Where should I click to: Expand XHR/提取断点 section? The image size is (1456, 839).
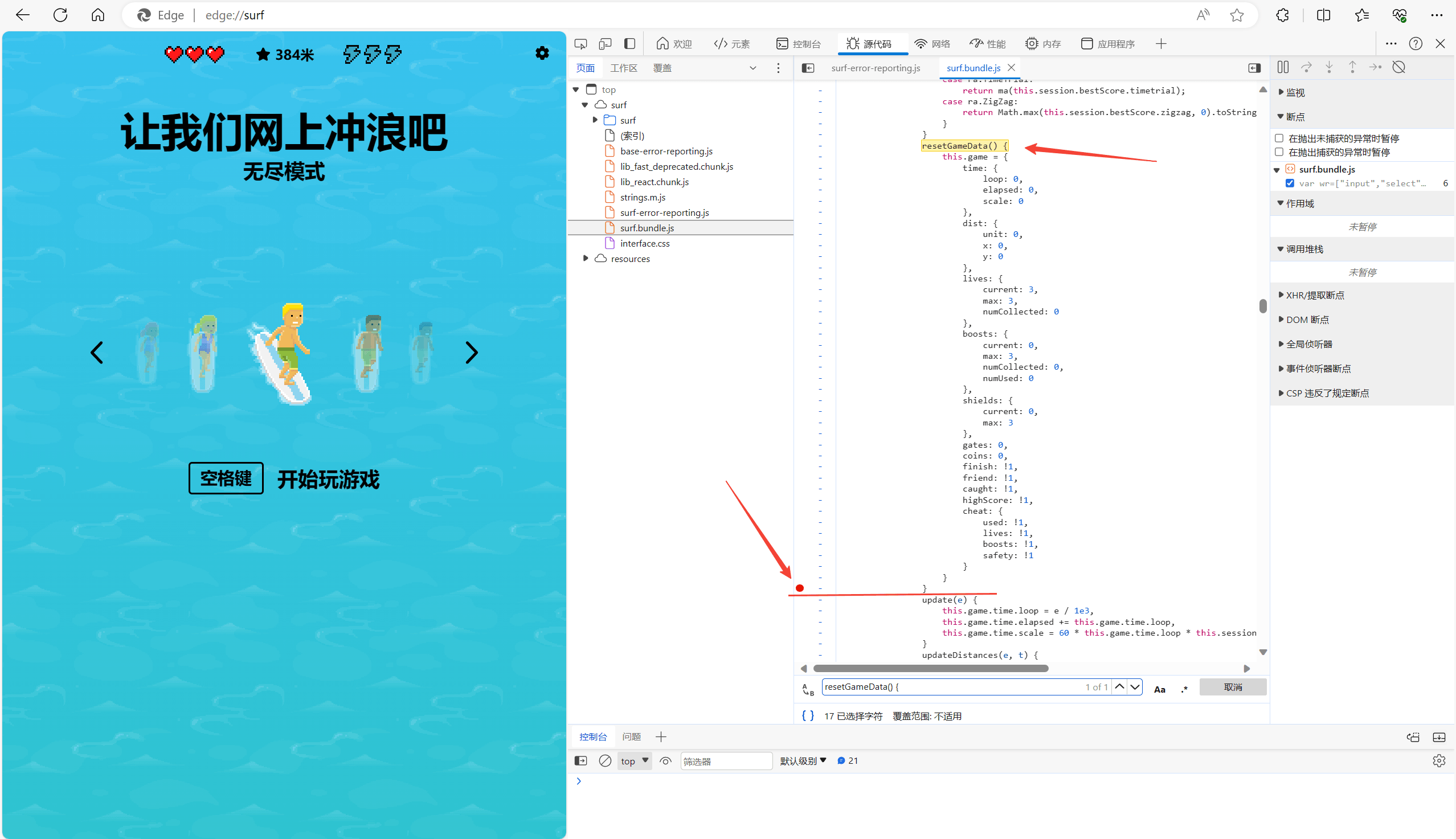1311,295
